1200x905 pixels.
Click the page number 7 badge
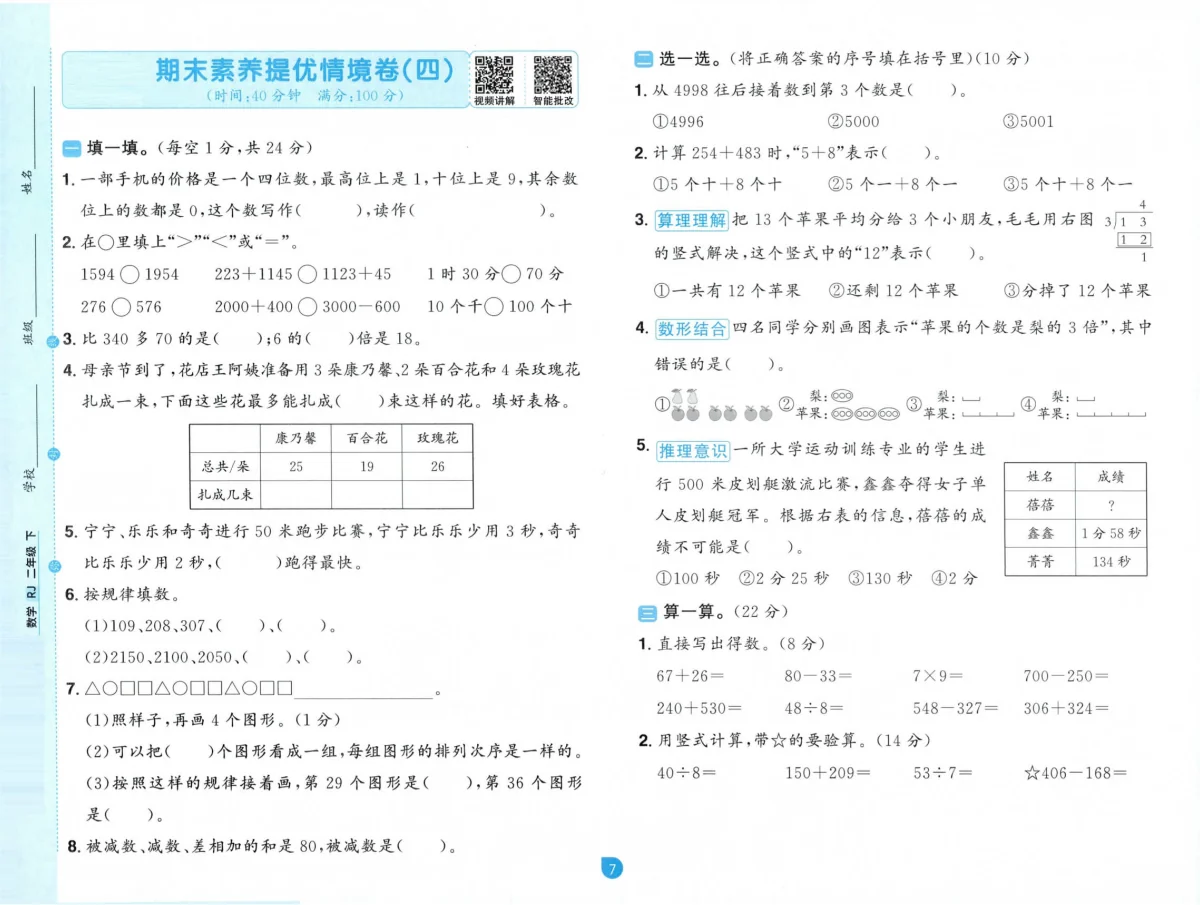click(x=613, y=868)
